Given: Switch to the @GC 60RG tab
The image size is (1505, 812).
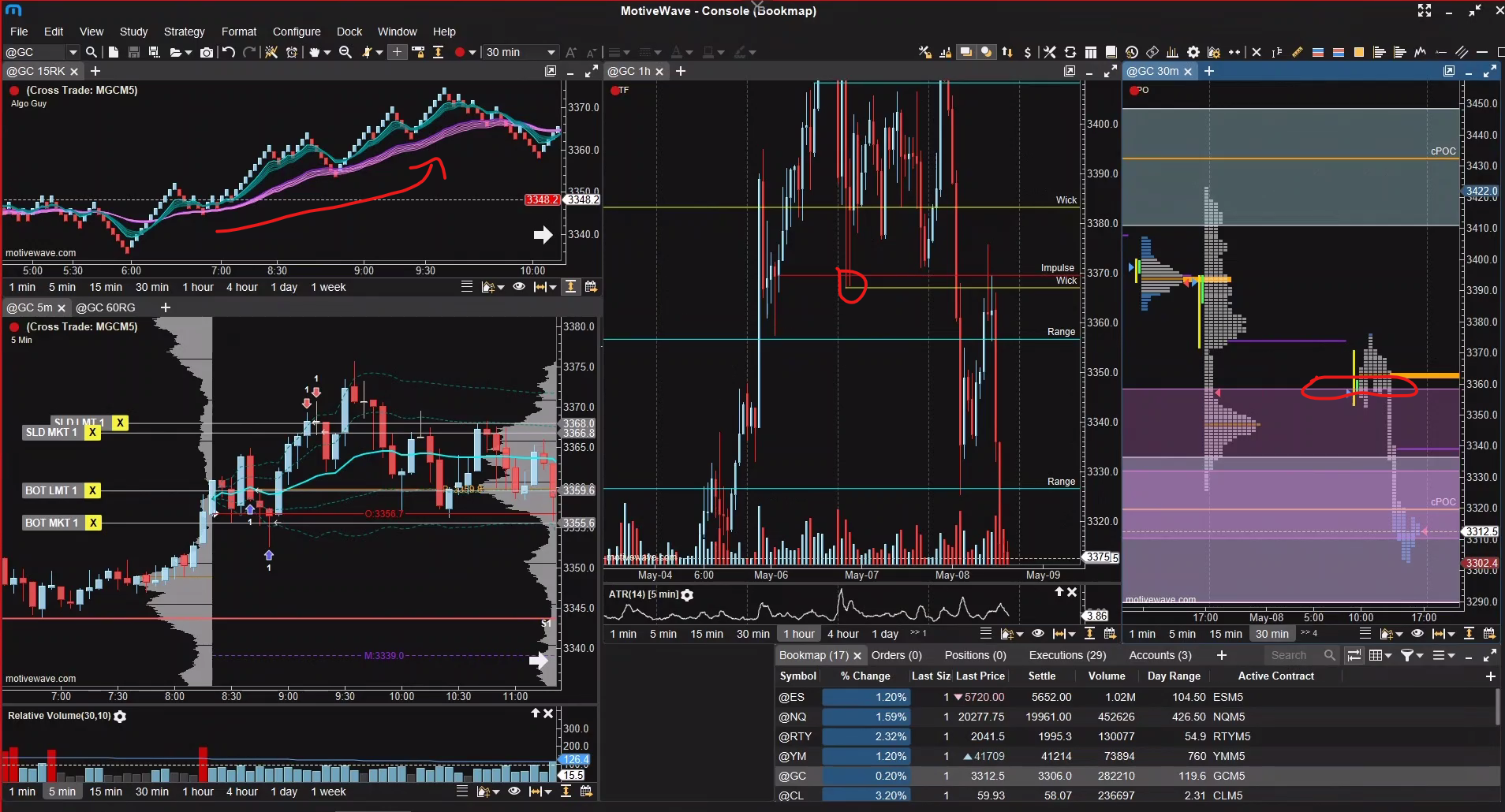Looking at the screenshot, I should 106,307.
